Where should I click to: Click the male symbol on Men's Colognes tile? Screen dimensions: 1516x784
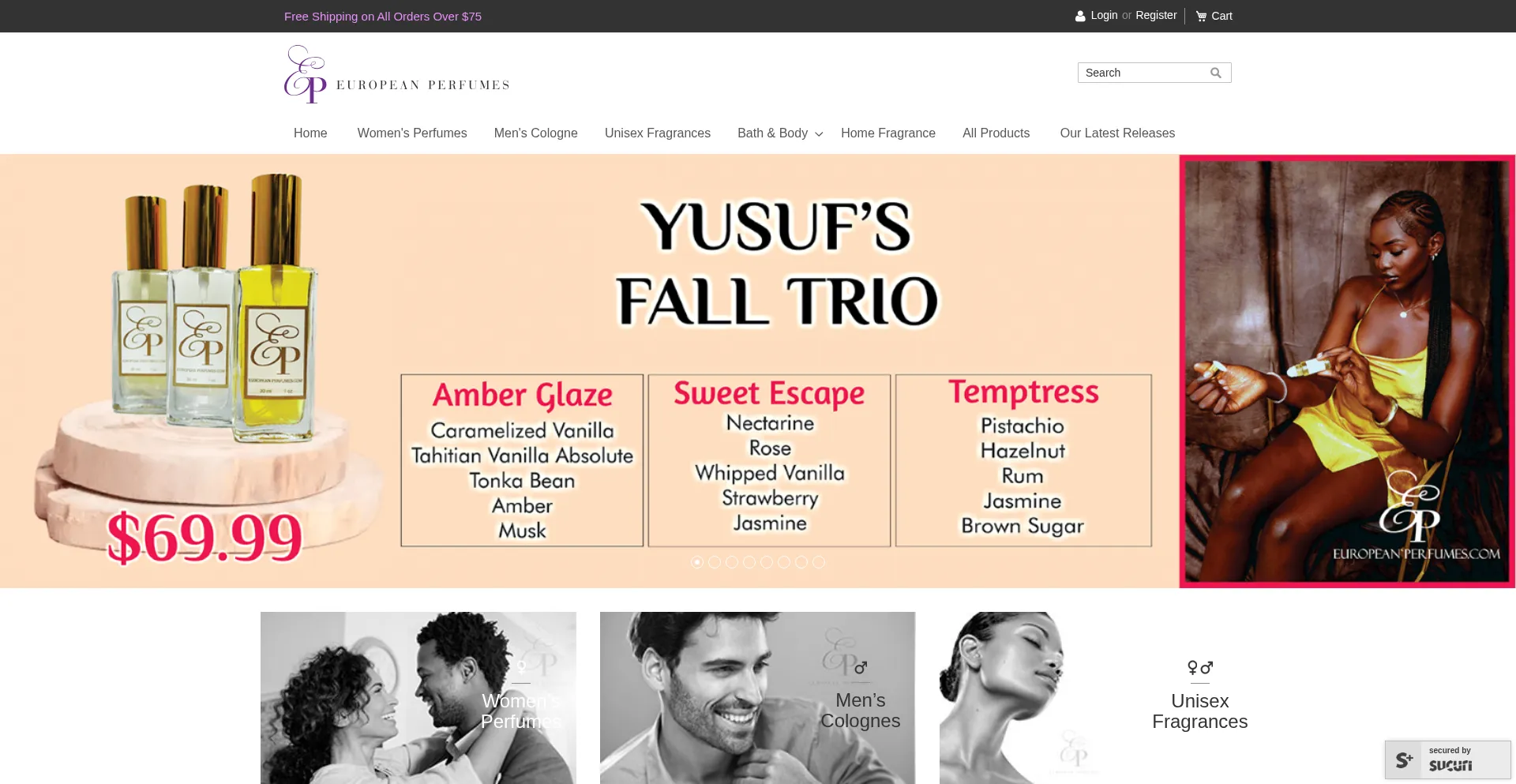pyautogui.click(x=861, y=668)
